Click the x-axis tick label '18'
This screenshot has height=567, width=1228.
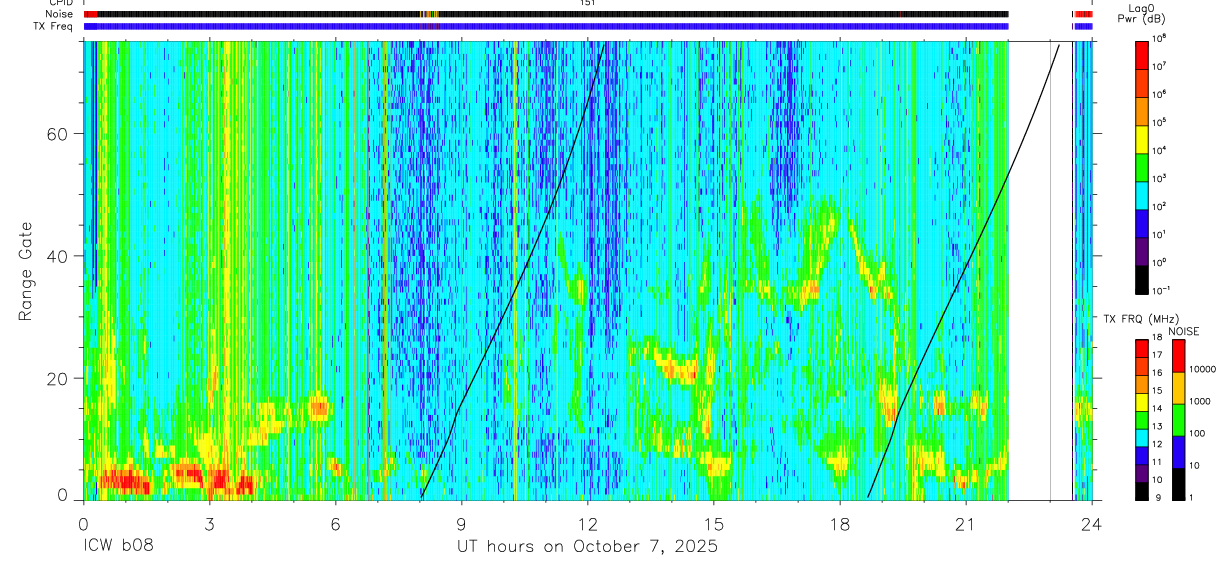click(x=840, y=524)
